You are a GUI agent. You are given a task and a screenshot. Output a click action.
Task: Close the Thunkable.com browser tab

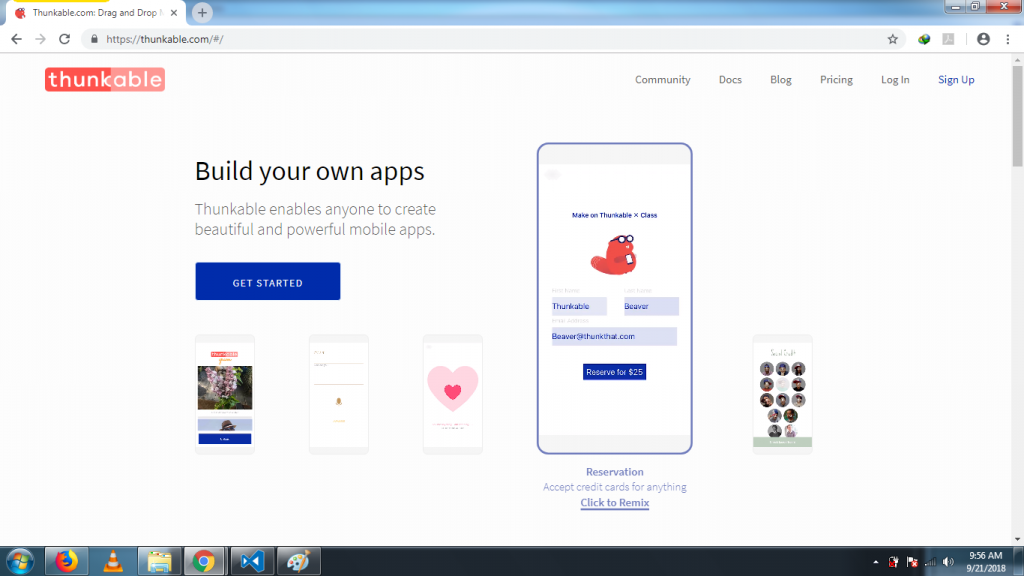pyautogui.click(x=174, y=12)
